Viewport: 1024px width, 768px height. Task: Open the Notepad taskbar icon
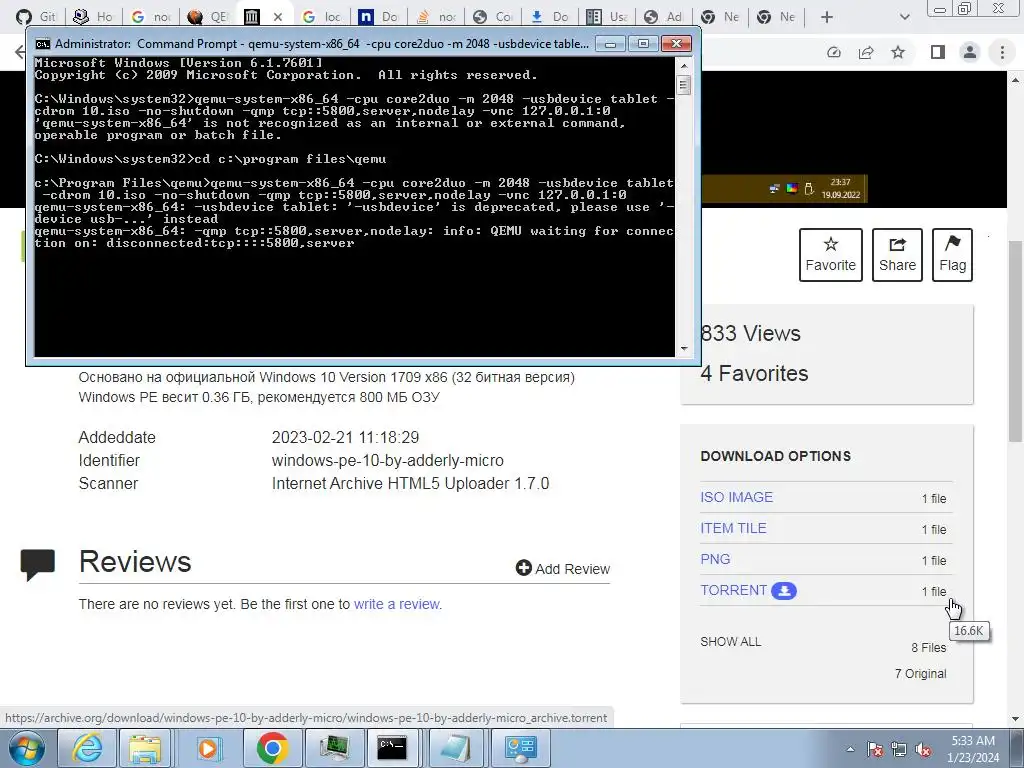[455, 748]
